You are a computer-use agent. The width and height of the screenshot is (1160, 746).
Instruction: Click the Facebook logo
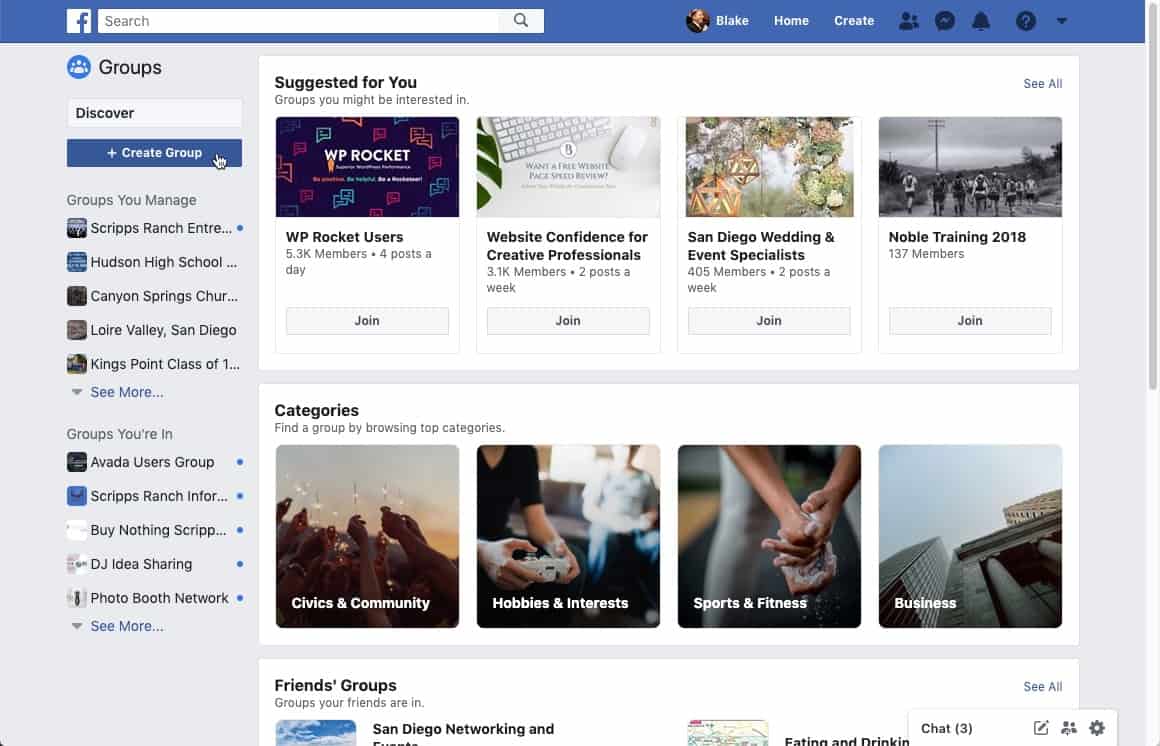79,20
